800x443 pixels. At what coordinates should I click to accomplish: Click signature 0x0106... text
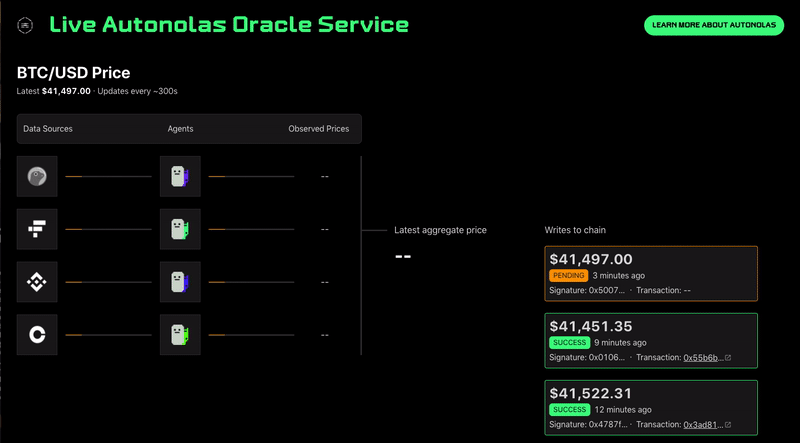coord(587,357)
